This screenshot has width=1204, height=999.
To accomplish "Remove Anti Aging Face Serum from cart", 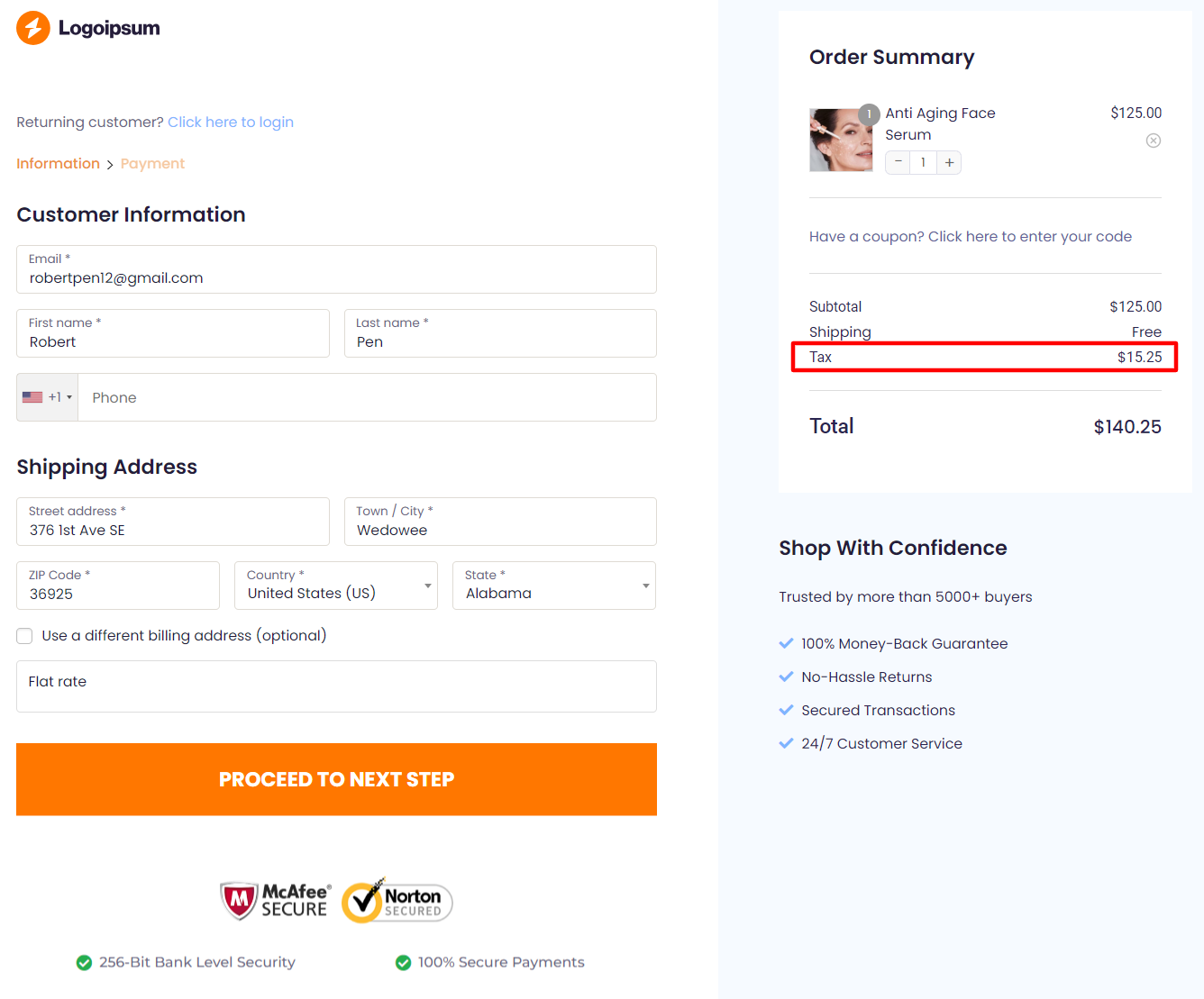I will (1154, 141).
